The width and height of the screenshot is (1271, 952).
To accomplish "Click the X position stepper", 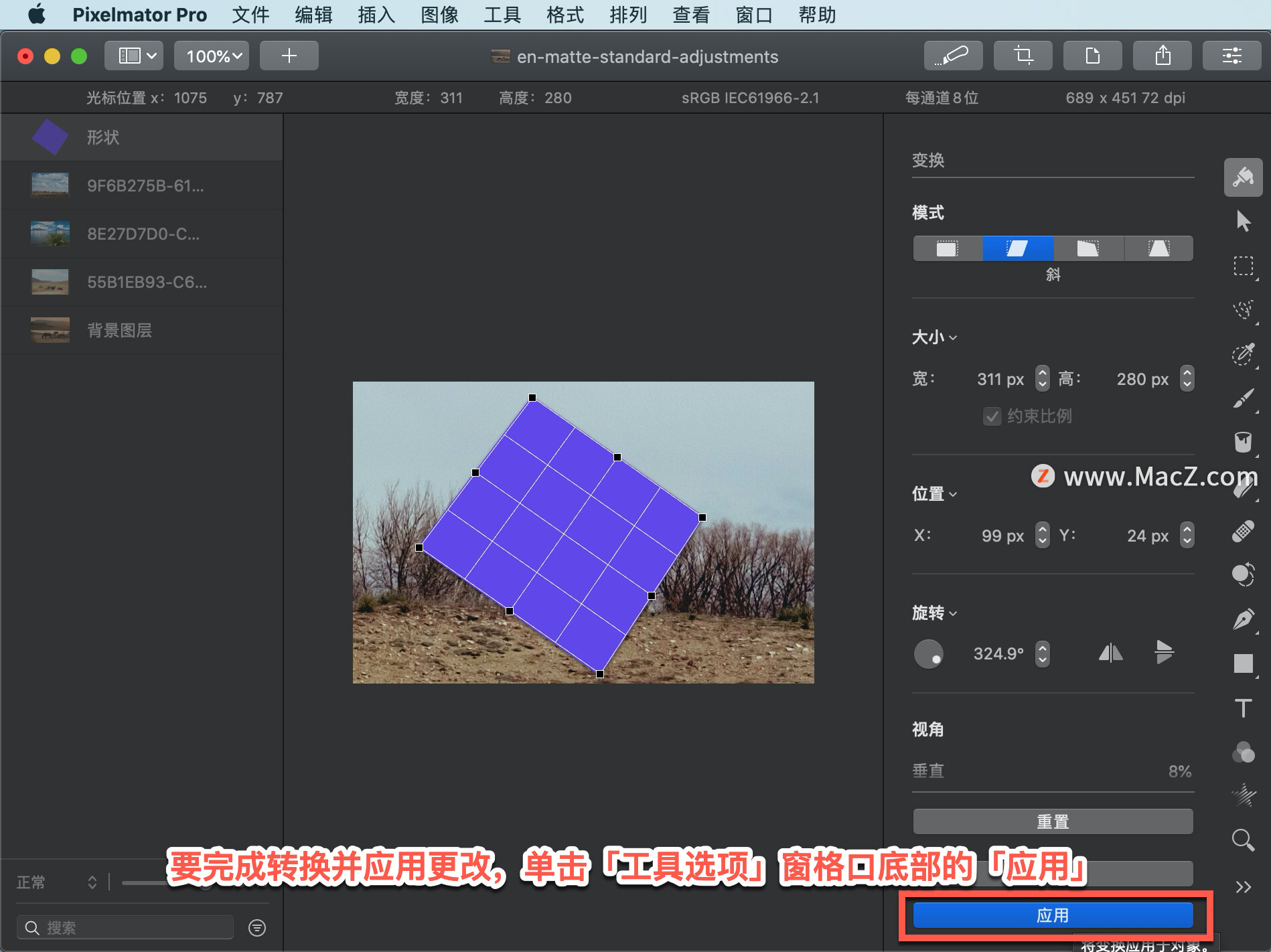I will click(x=1042, y=536).
